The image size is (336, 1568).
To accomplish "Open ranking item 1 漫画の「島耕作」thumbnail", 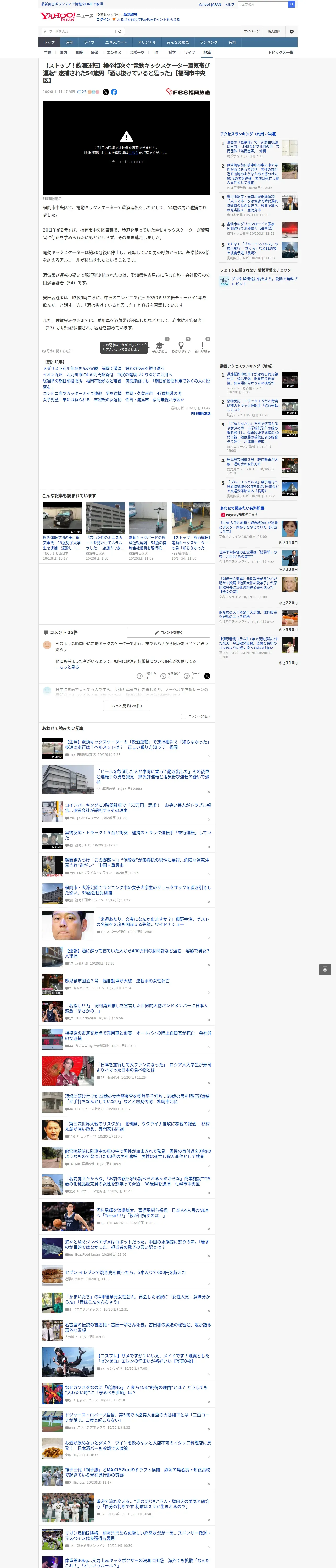I will 289,148.
